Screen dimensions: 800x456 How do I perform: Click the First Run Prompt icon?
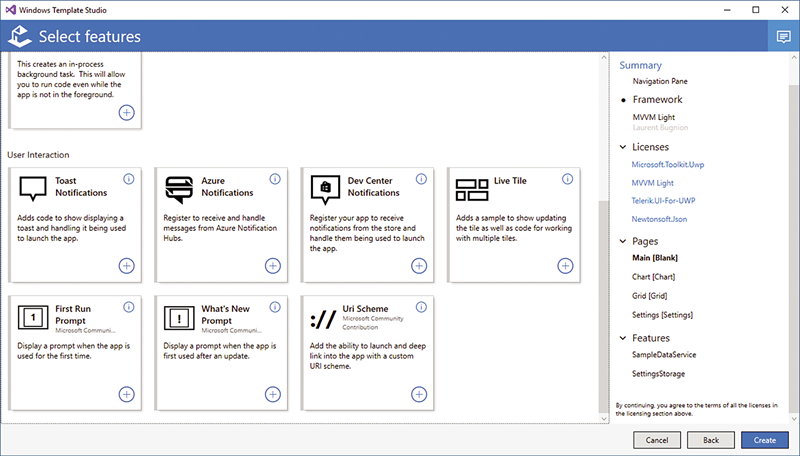33,318
